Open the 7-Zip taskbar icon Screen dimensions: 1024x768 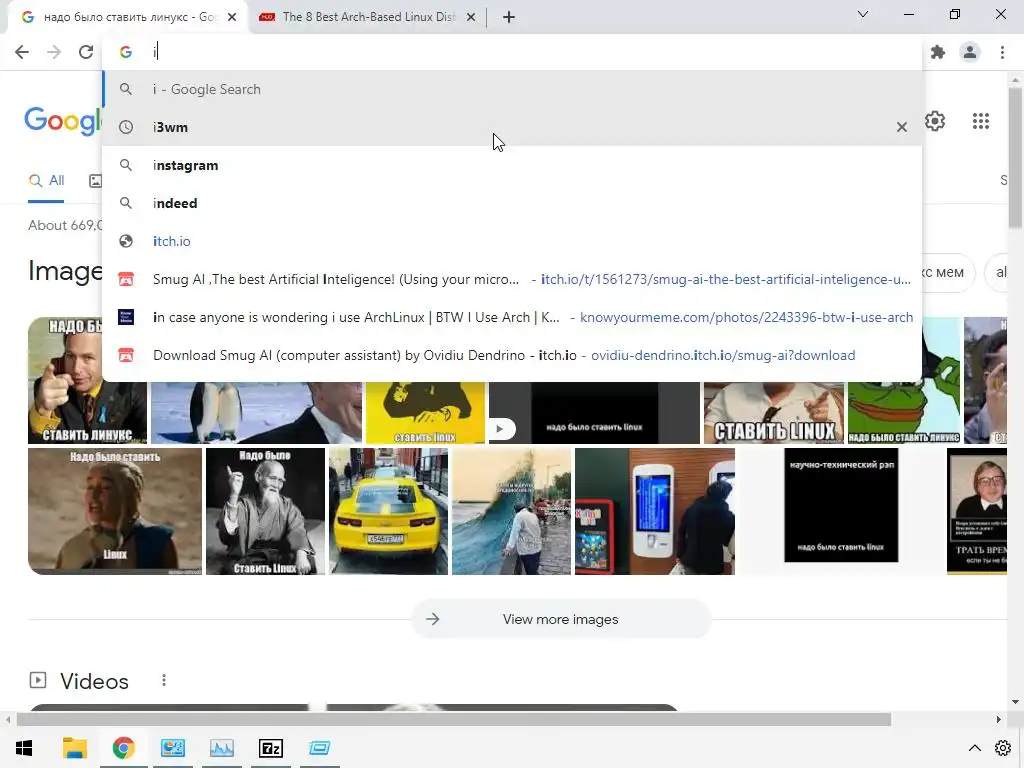270,748
